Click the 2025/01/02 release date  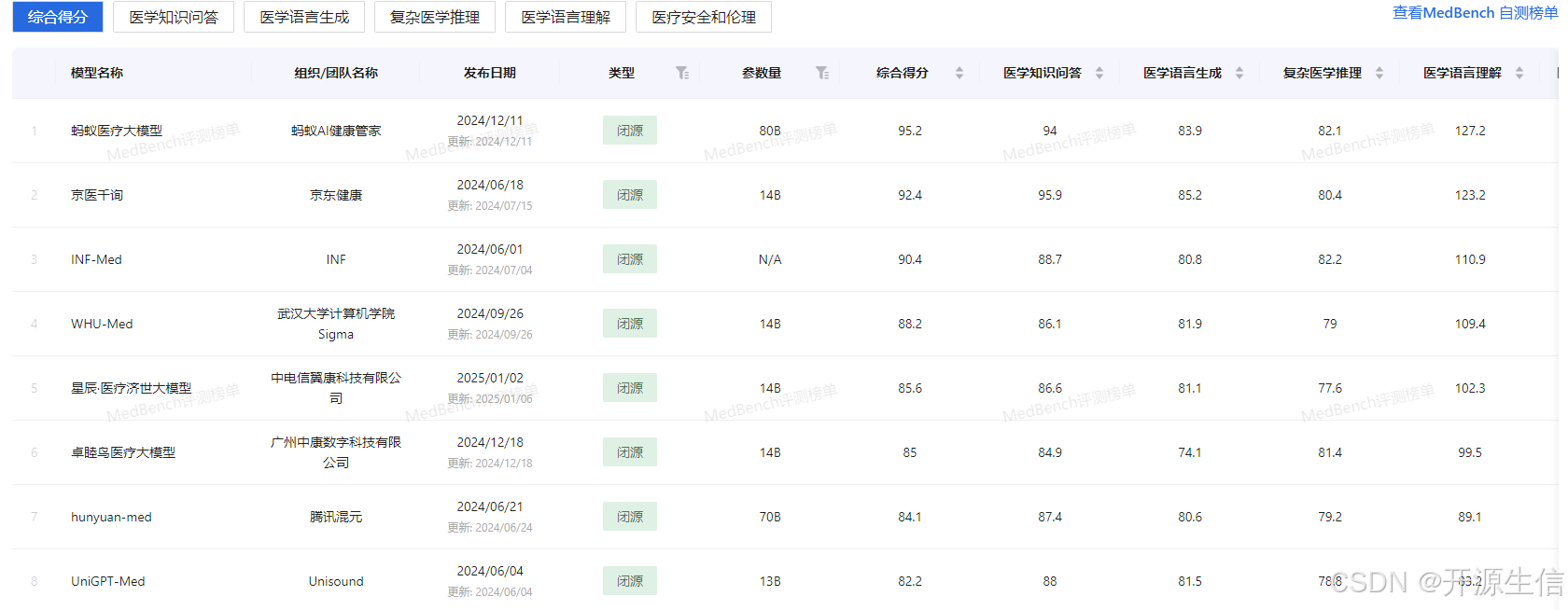point(490,378)
